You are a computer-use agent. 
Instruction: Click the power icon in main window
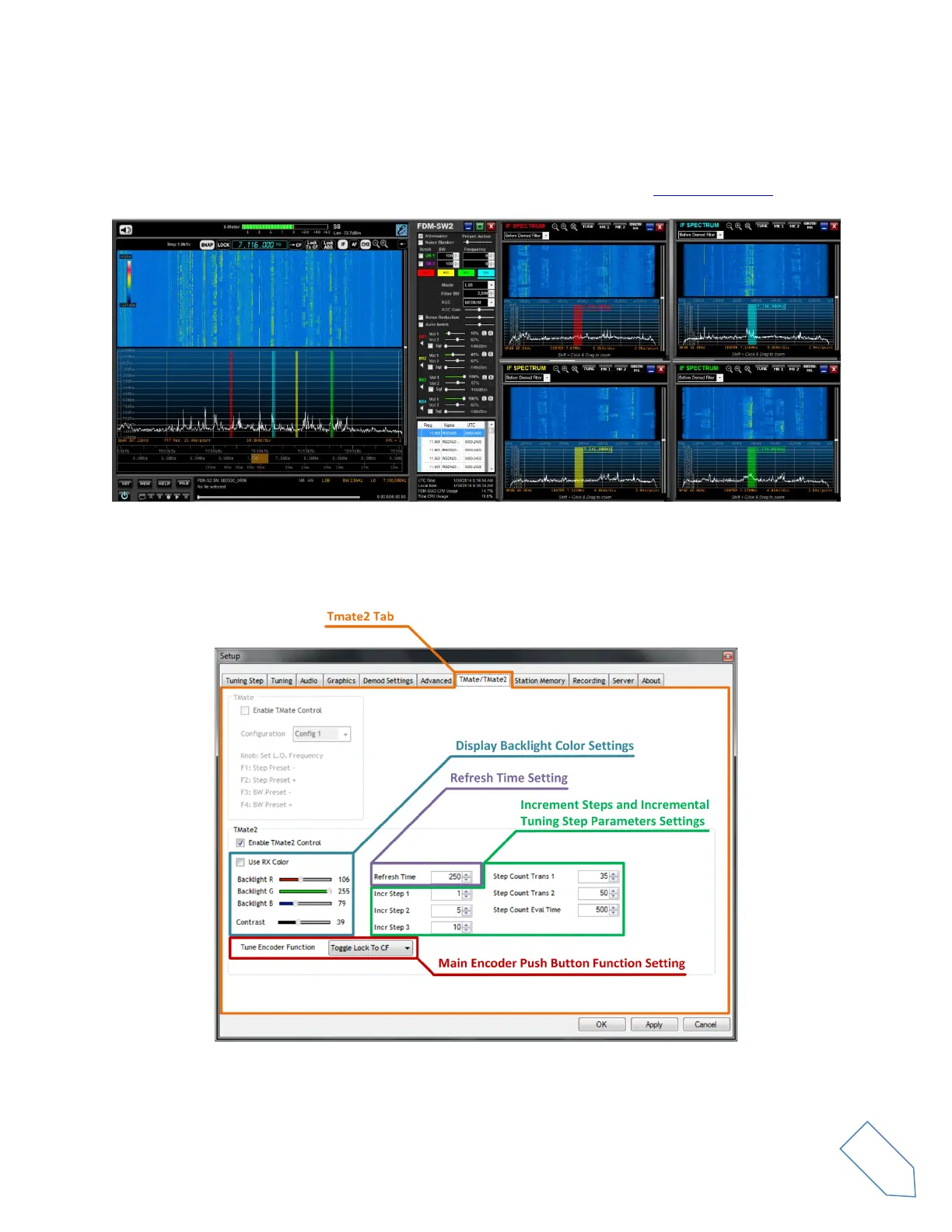[124, 495]
